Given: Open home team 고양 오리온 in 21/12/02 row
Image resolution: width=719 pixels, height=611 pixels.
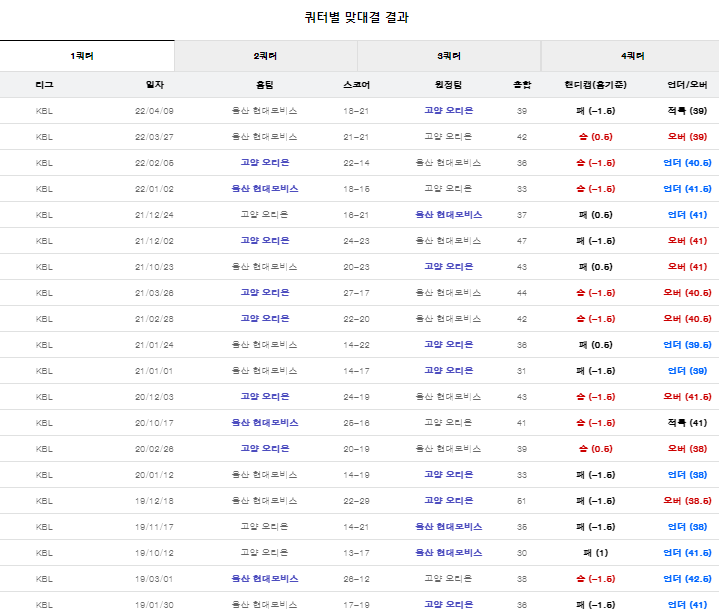Looking at the screenshot, I should [265, 240].
